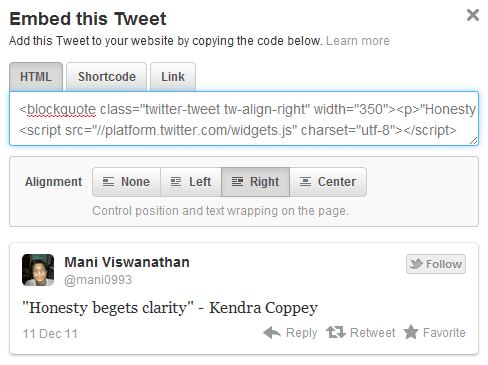Click the Favorite star icon

pyautogui.click(x=411, y=332)
